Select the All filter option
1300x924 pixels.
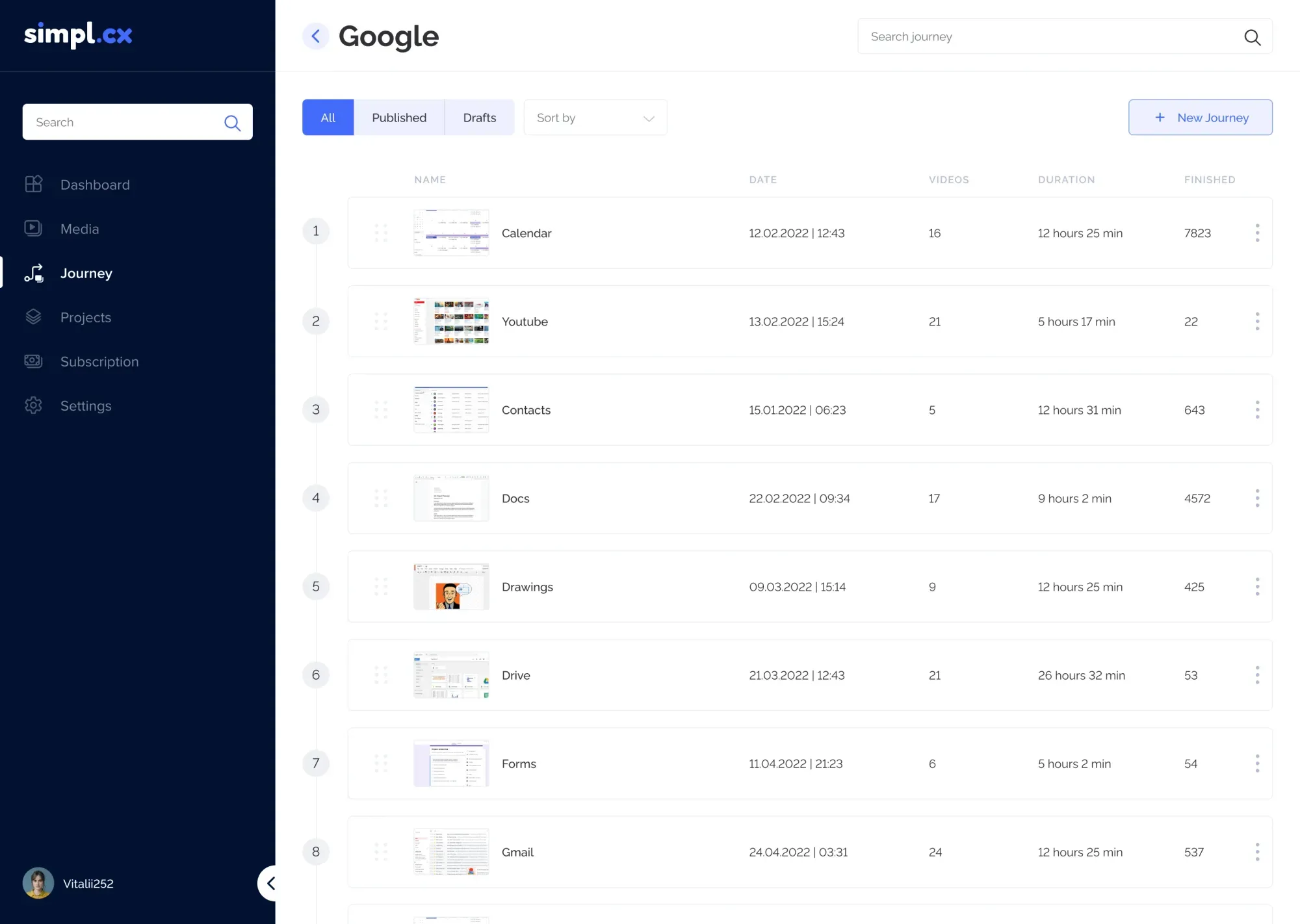328,117
